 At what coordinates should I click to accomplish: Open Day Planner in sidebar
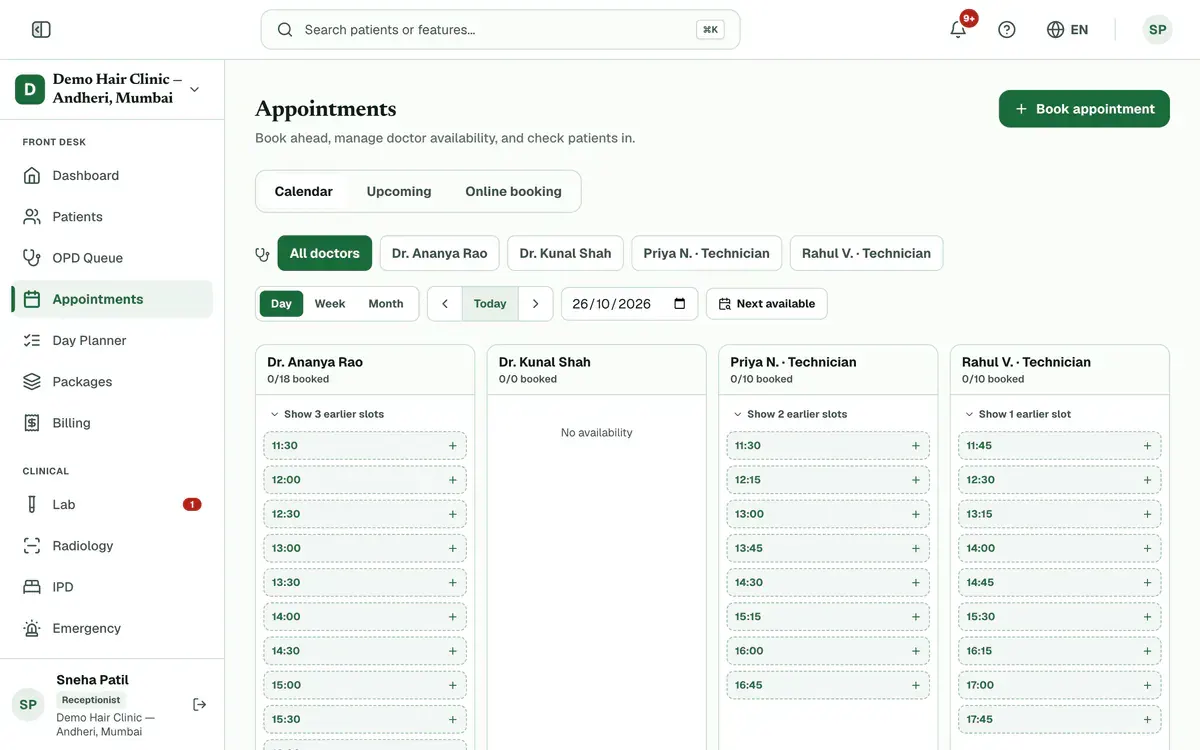click(x=112, y=341)
